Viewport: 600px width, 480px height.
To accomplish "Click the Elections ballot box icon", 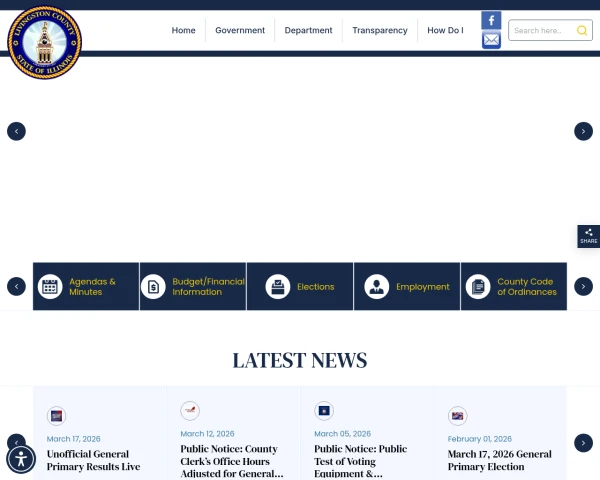I will (x=278, y=286).
